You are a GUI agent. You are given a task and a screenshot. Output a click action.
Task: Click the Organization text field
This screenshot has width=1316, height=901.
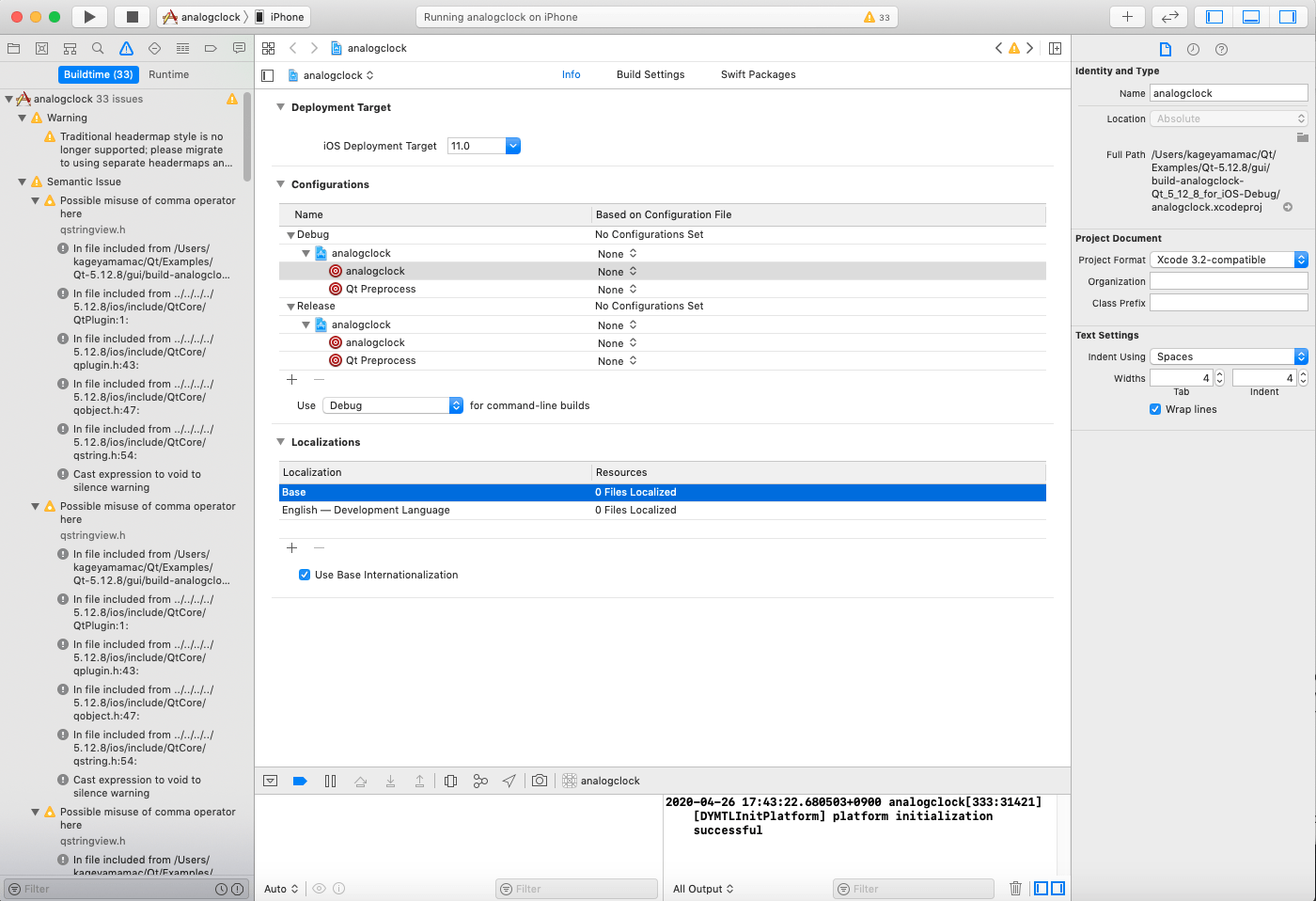tap(1229, 281)
